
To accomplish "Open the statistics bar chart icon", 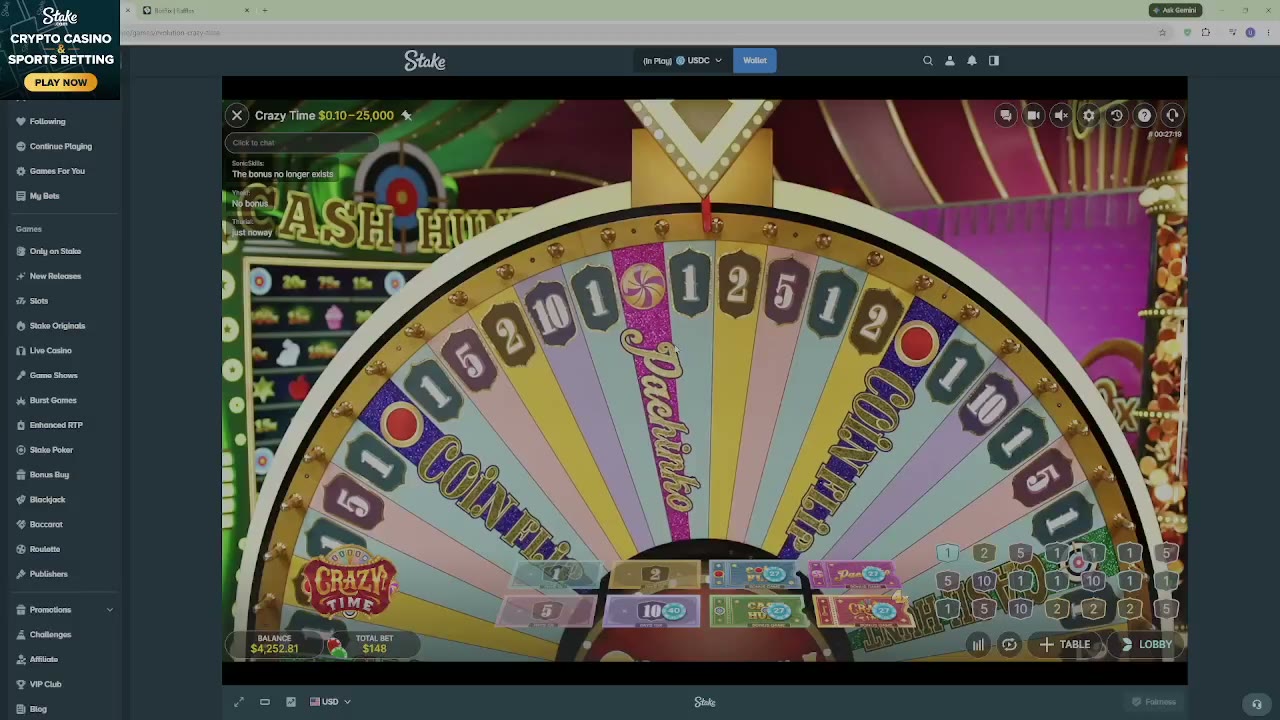I will pos(978,645).
